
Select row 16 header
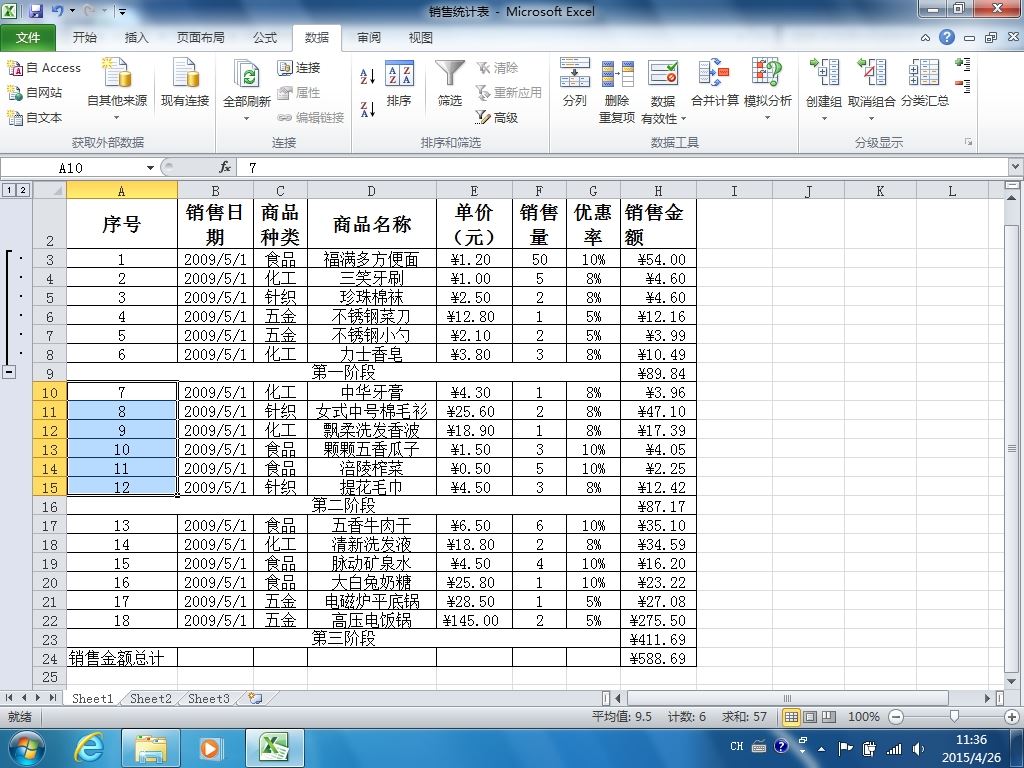click(50, 506)
